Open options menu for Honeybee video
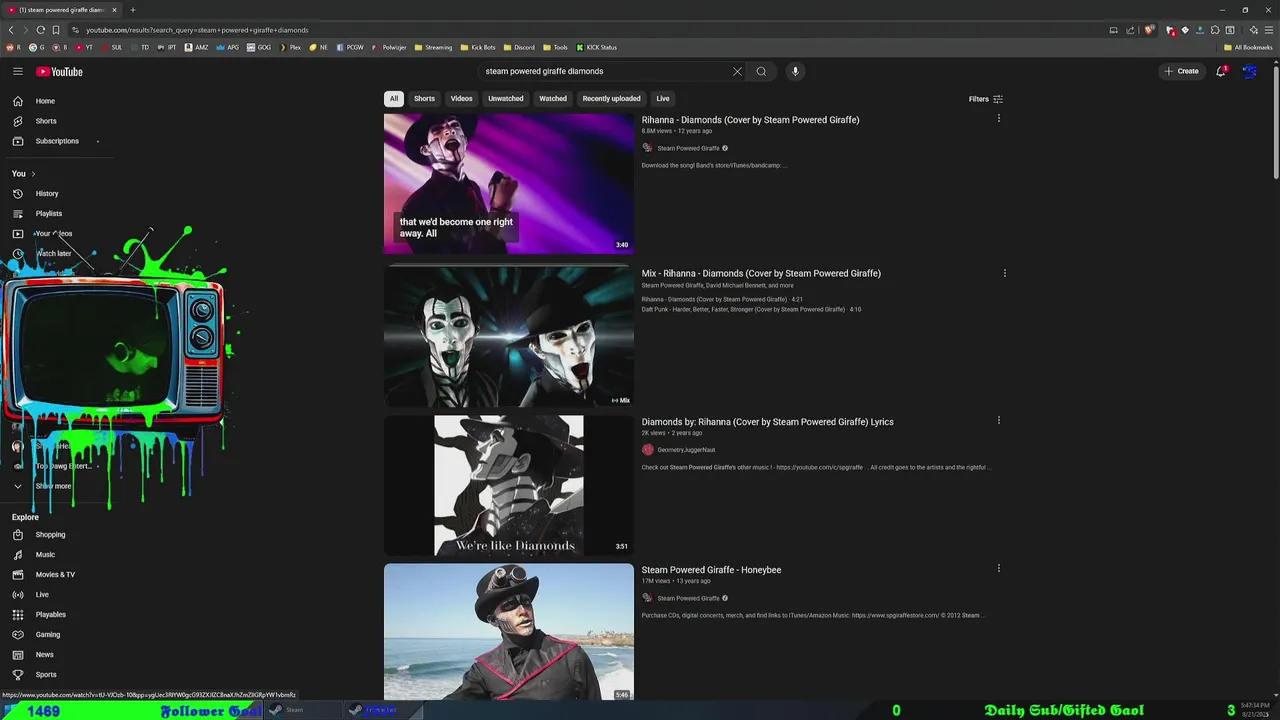The width and height of the screenshot is (1280, 720). point(998,568)
